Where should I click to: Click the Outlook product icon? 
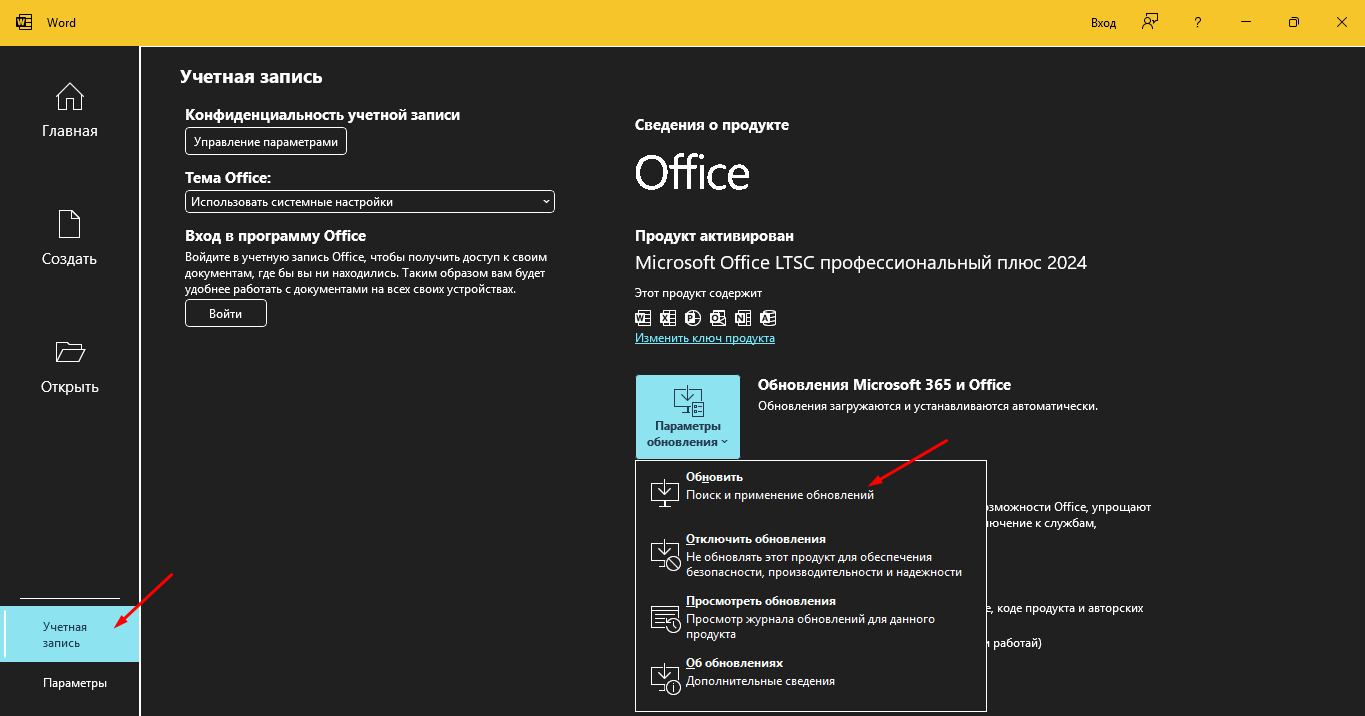coord(718,318)
